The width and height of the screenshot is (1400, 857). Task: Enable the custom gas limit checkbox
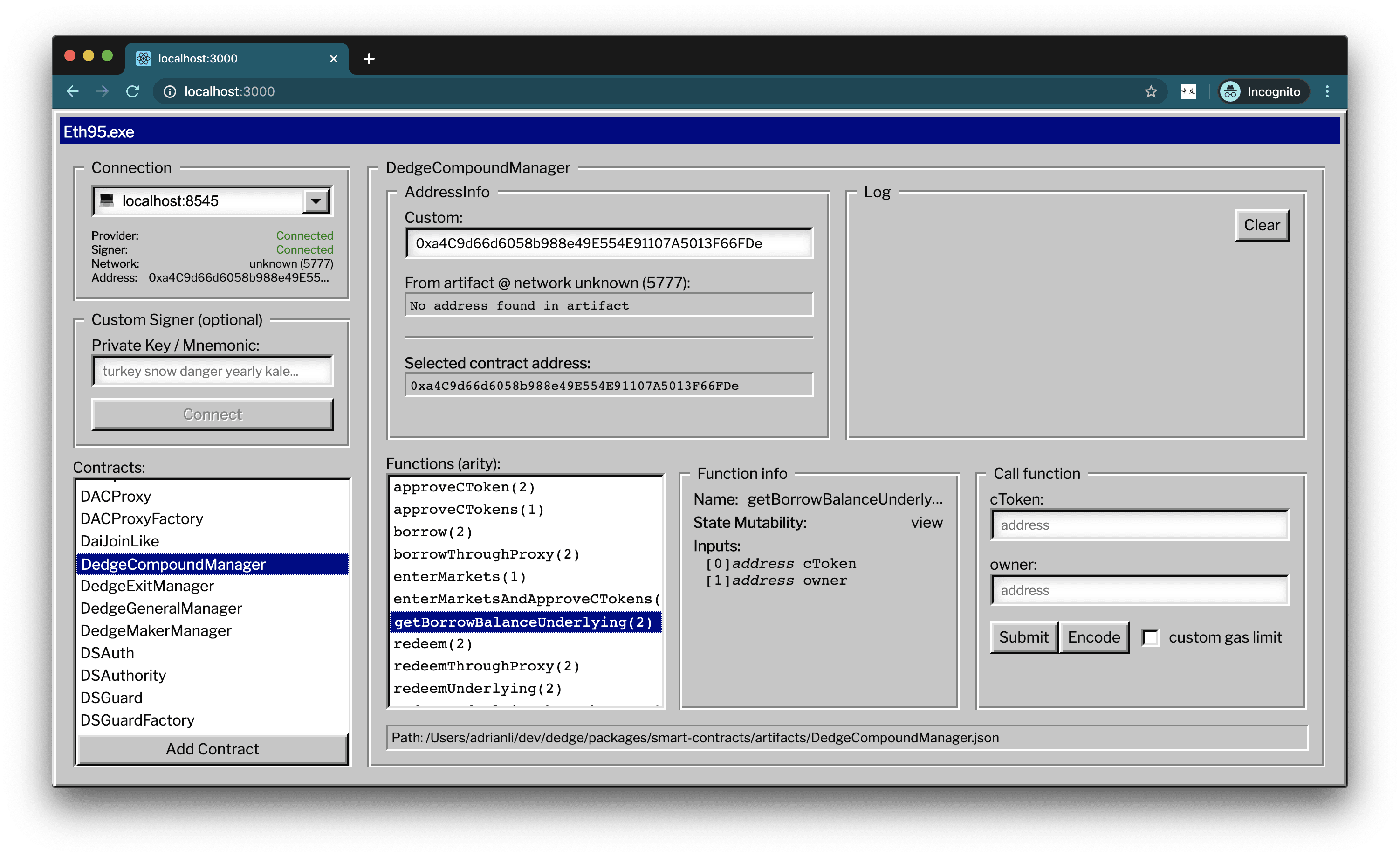(1151, 638)
